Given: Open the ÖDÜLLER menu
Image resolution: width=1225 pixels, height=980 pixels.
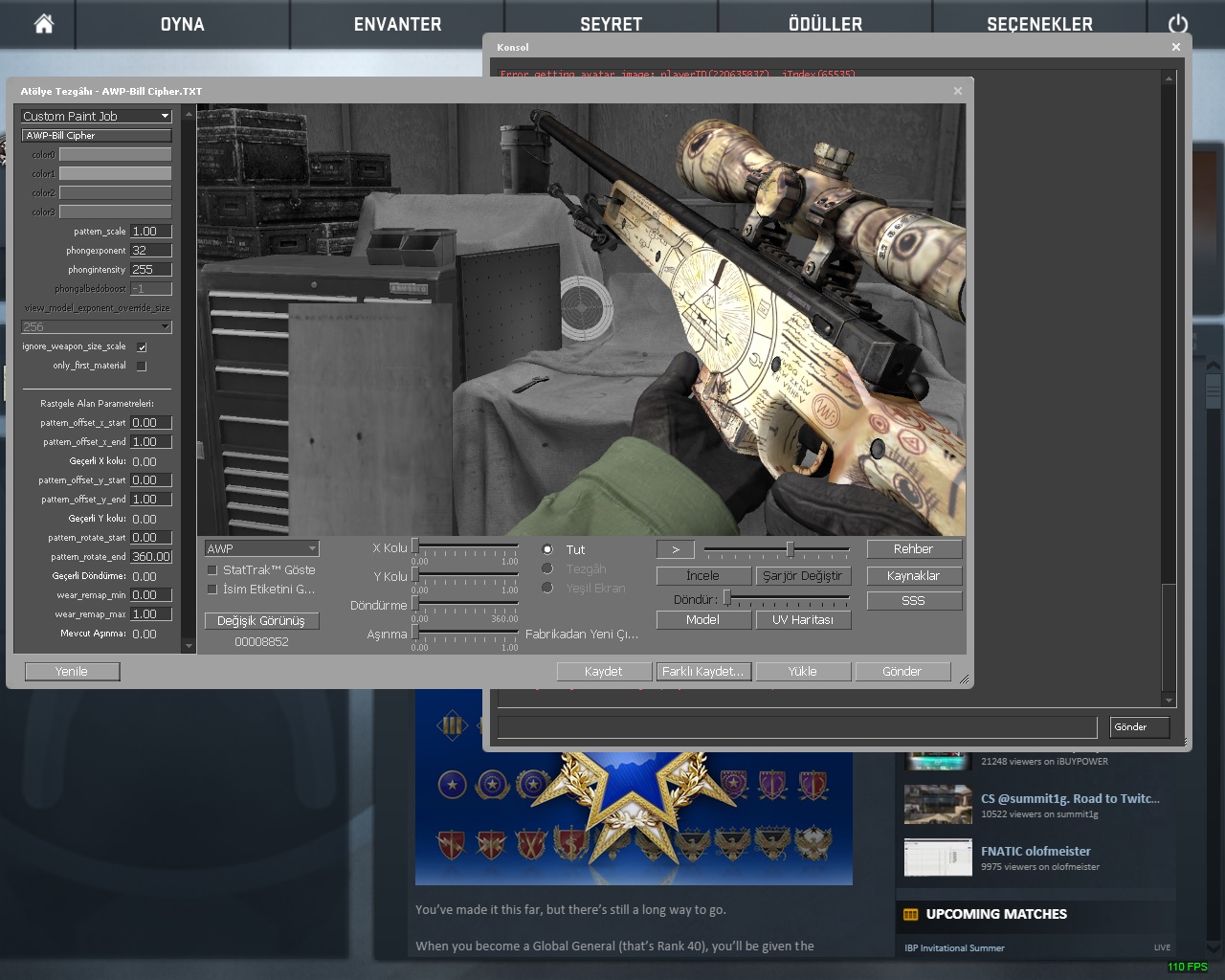Looking at the screenshot, I should (825, 24).
